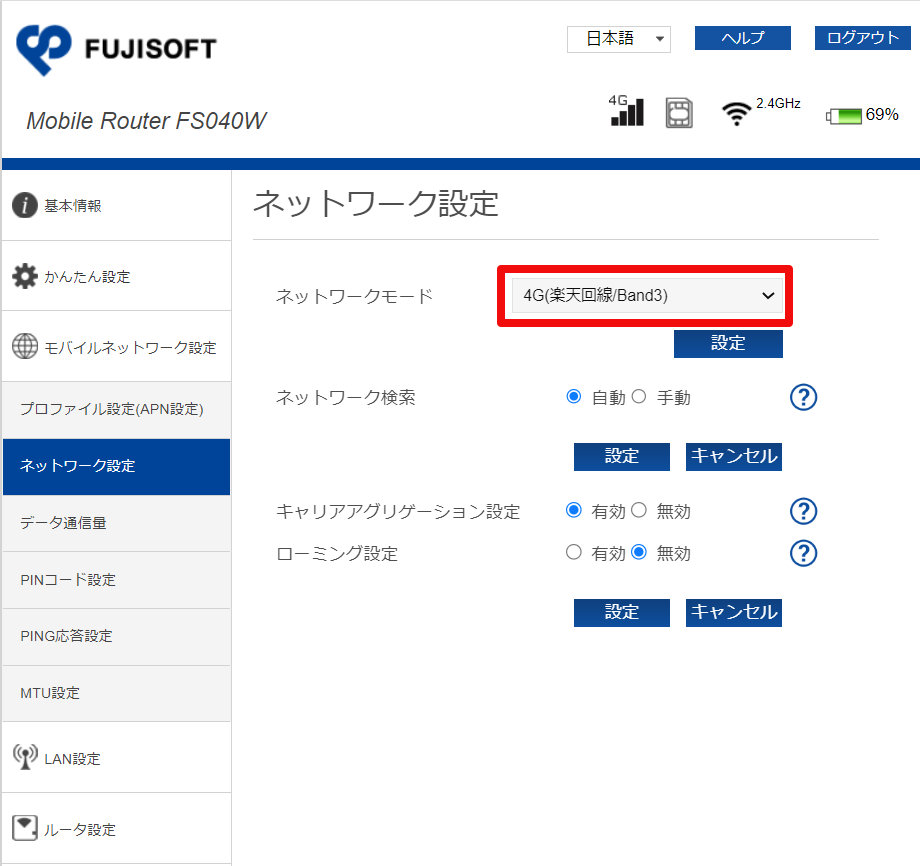Disable carrier aggregation with 無効
Image resolution: width=920 pixels, height=866 pixels.
(639, 510)
